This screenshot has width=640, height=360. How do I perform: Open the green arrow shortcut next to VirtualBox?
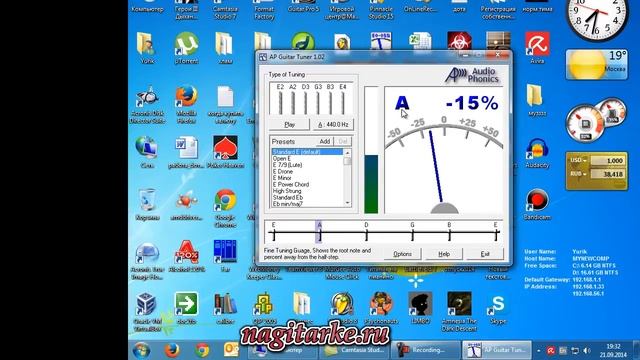187,304
